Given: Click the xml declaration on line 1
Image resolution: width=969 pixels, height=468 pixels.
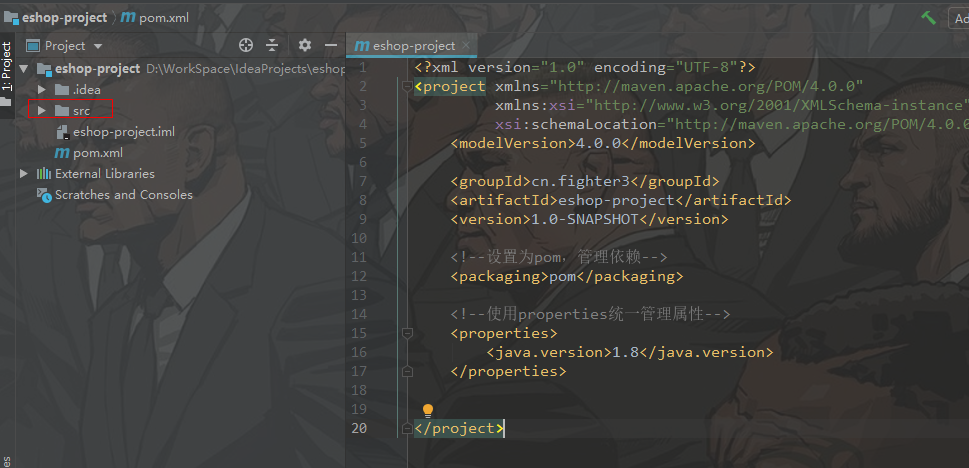Looking at the screenshot, I should tap(585, 67).
